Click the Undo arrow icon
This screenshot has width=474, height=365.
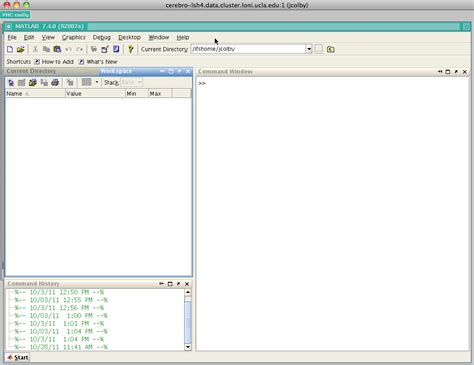point(68,49)
